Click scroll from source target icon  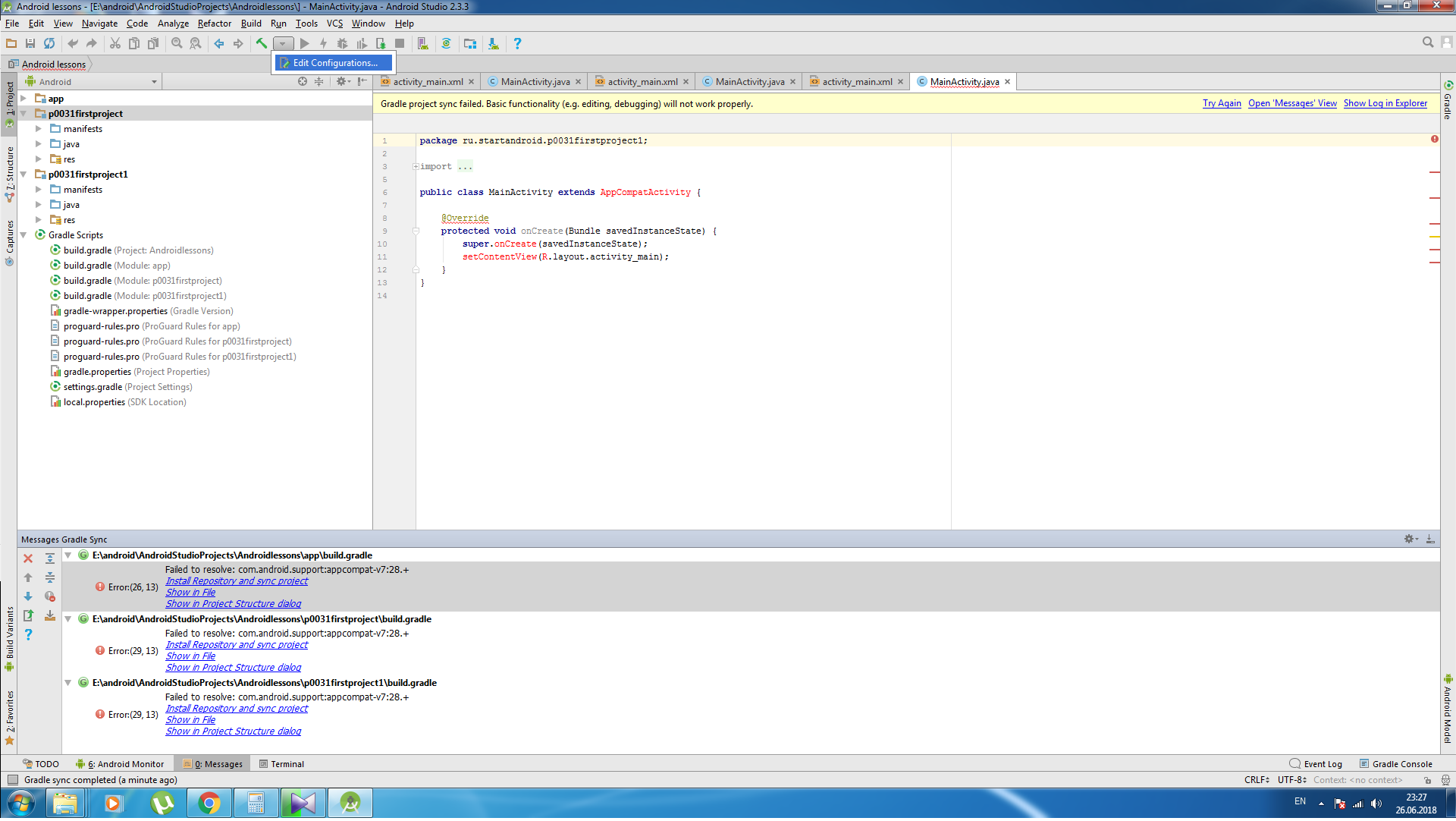click(303, 82)
